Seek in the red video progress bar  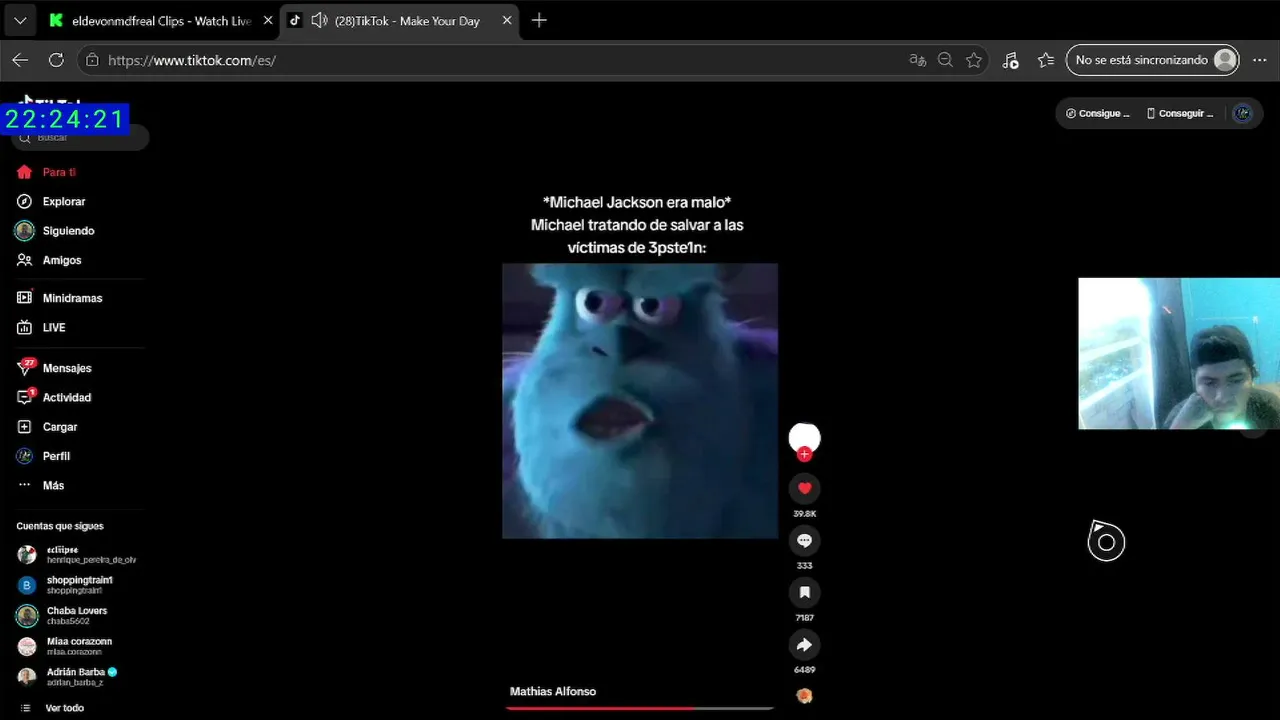coord(640,708)
